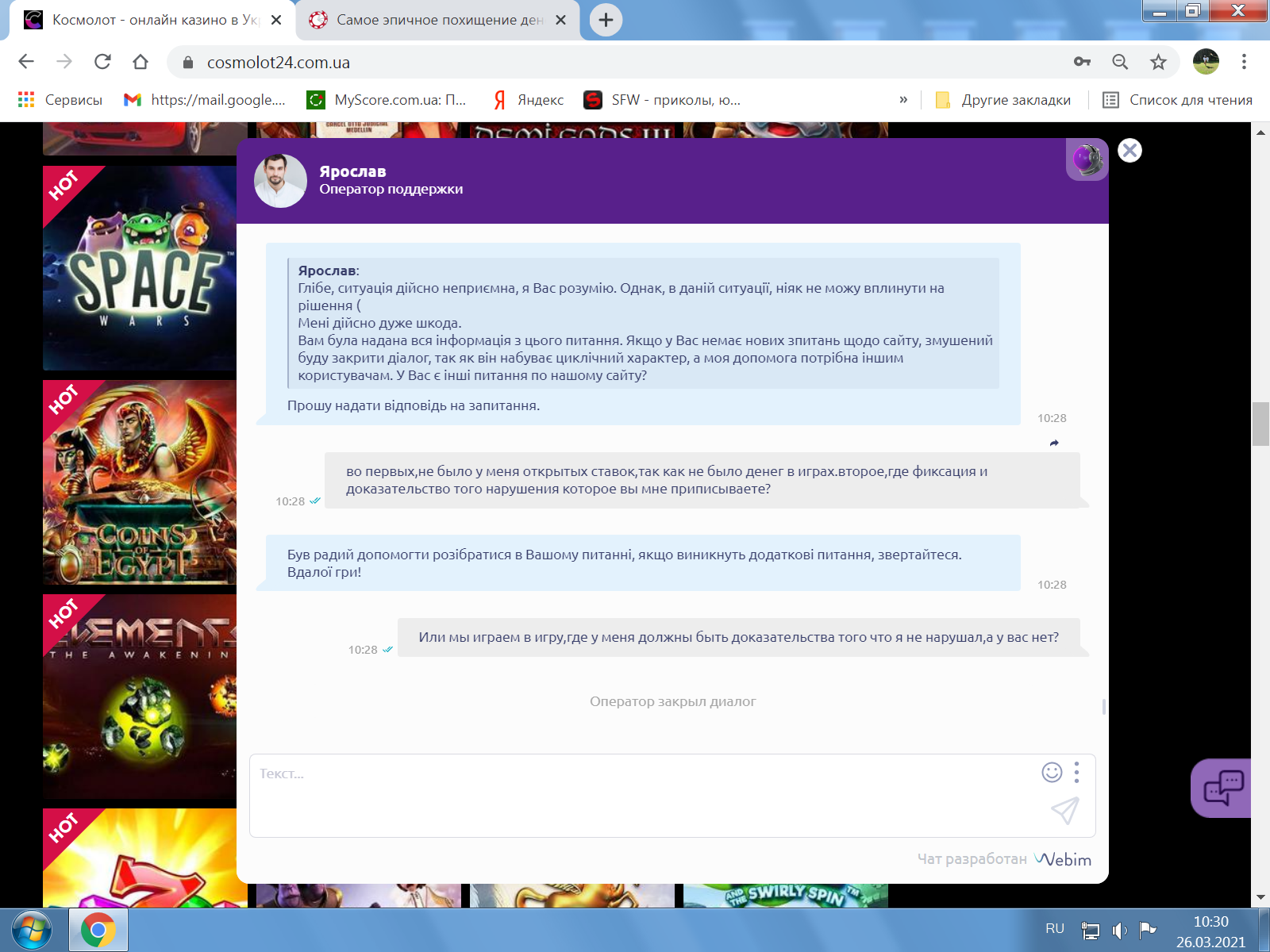Open the chat options three-dot menu

click(x=1076, y=772)
